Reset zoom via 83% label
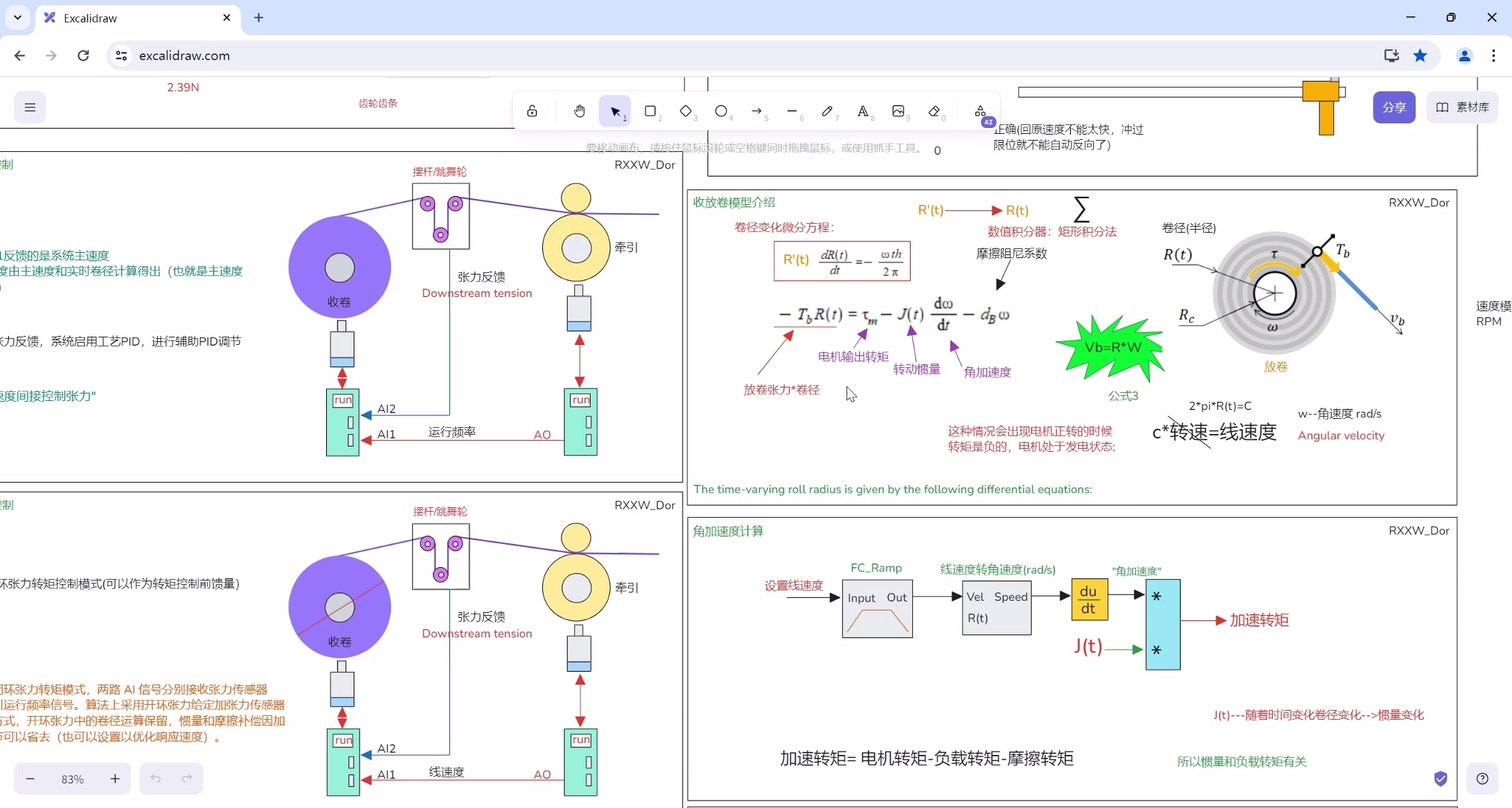Viewport: 1512px width, 808px height. point(73,779)
